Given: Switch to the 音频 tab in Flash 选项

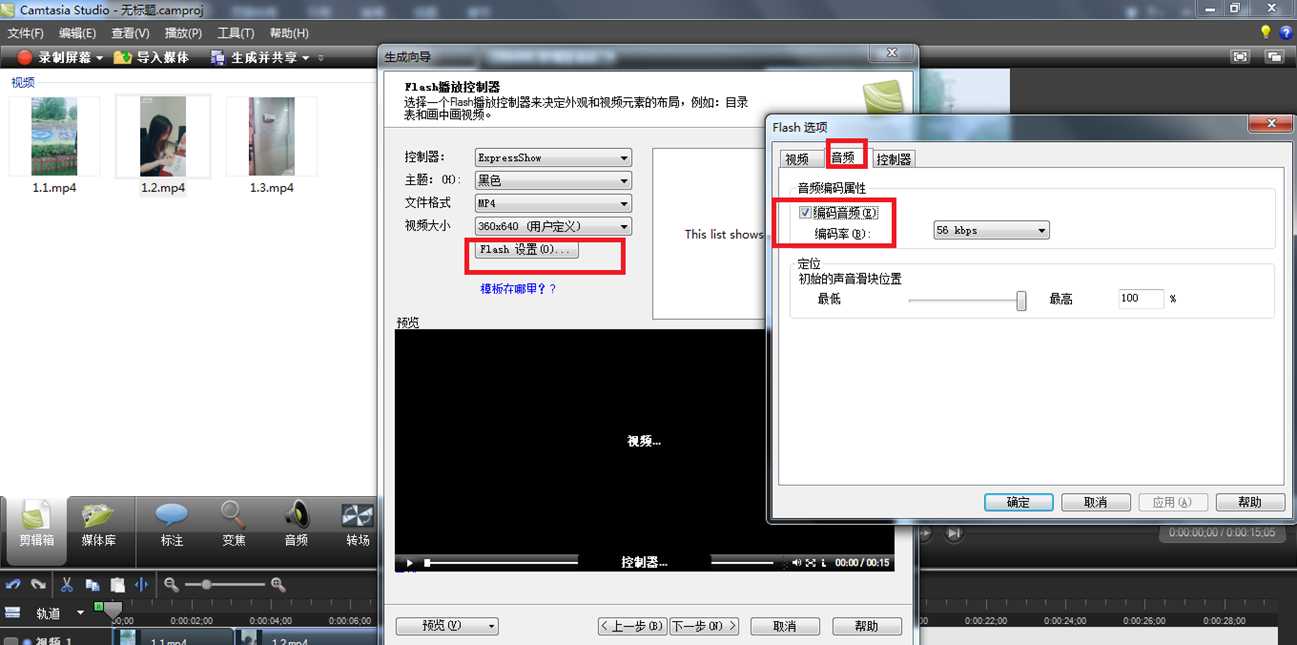Looking at the screenshot, I should point(843,156).
